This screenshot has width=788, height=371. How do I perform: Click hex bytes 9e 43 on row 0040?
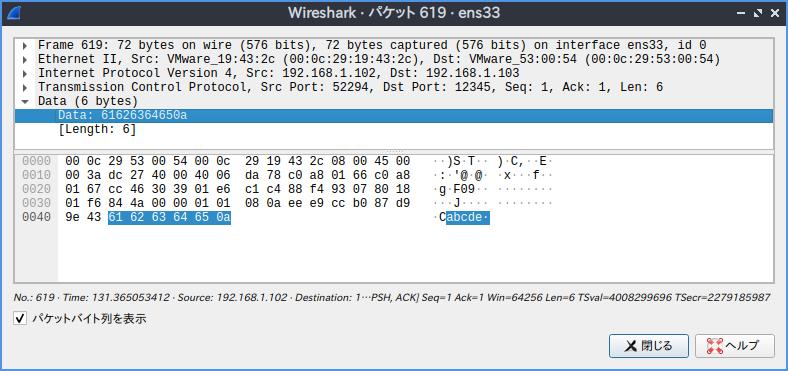click(x=83, y=218)
